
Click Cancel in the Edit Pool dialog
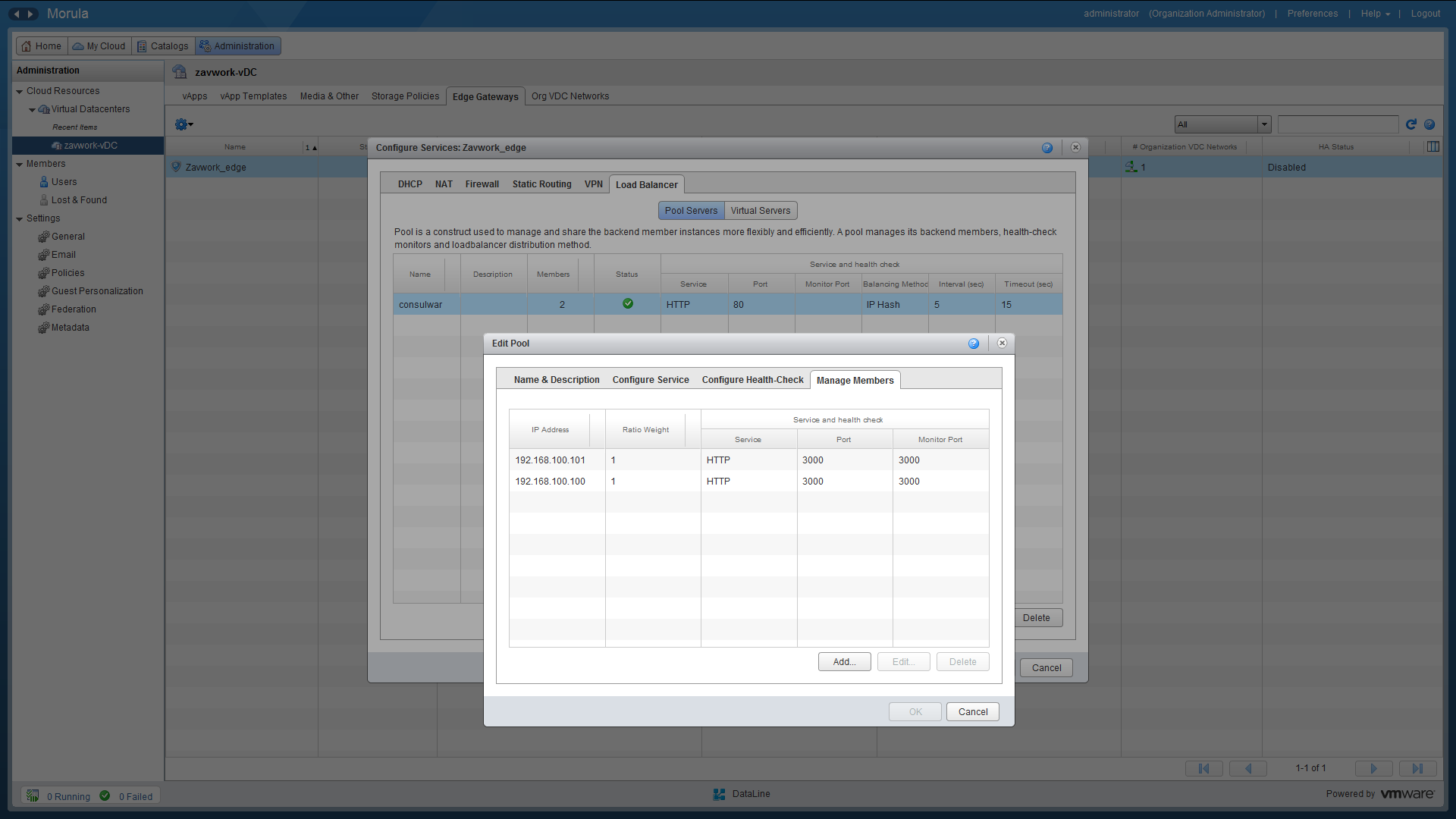point(972,712)
